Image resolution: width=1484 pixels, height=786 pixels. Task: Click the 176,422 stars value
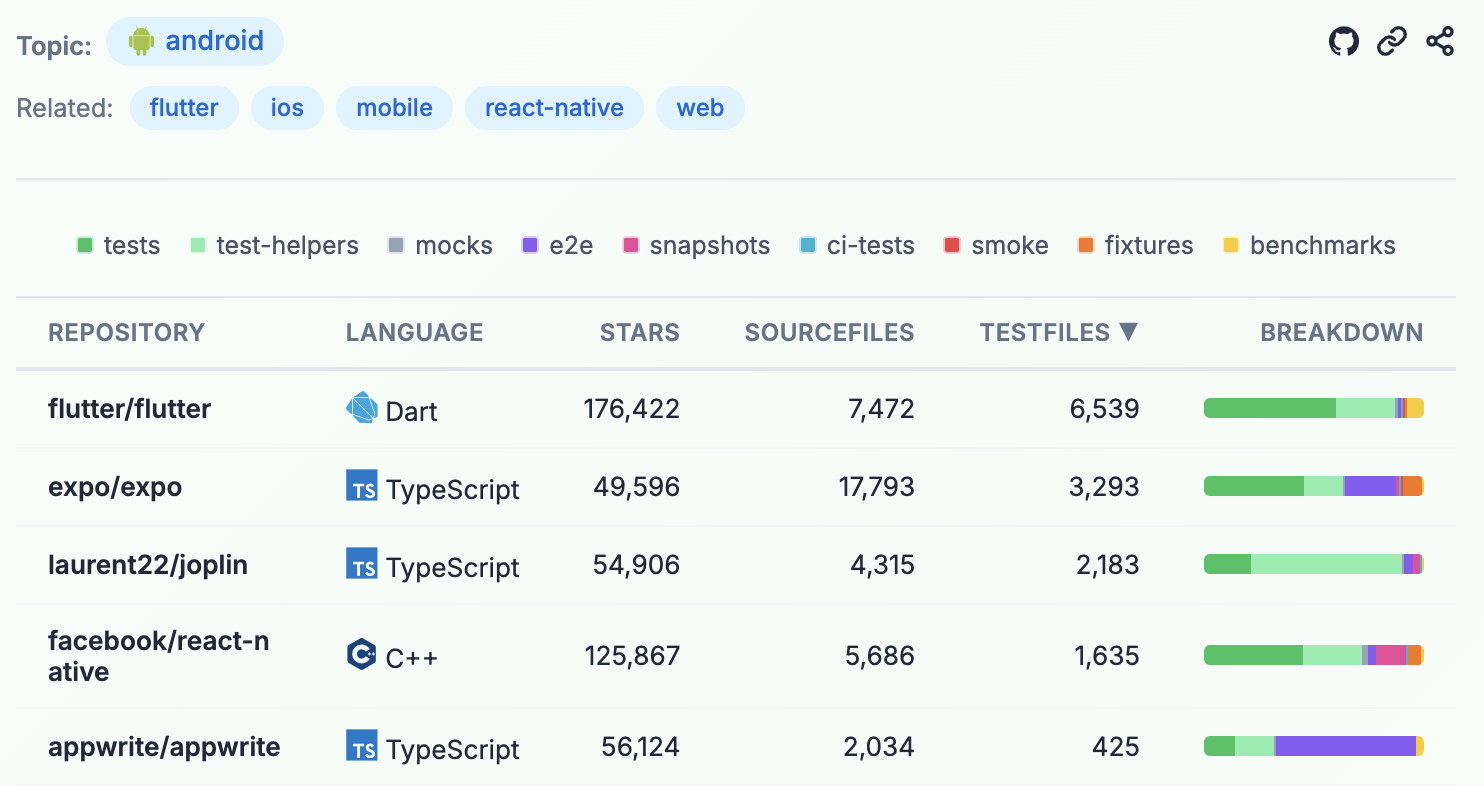coord(631,408)
